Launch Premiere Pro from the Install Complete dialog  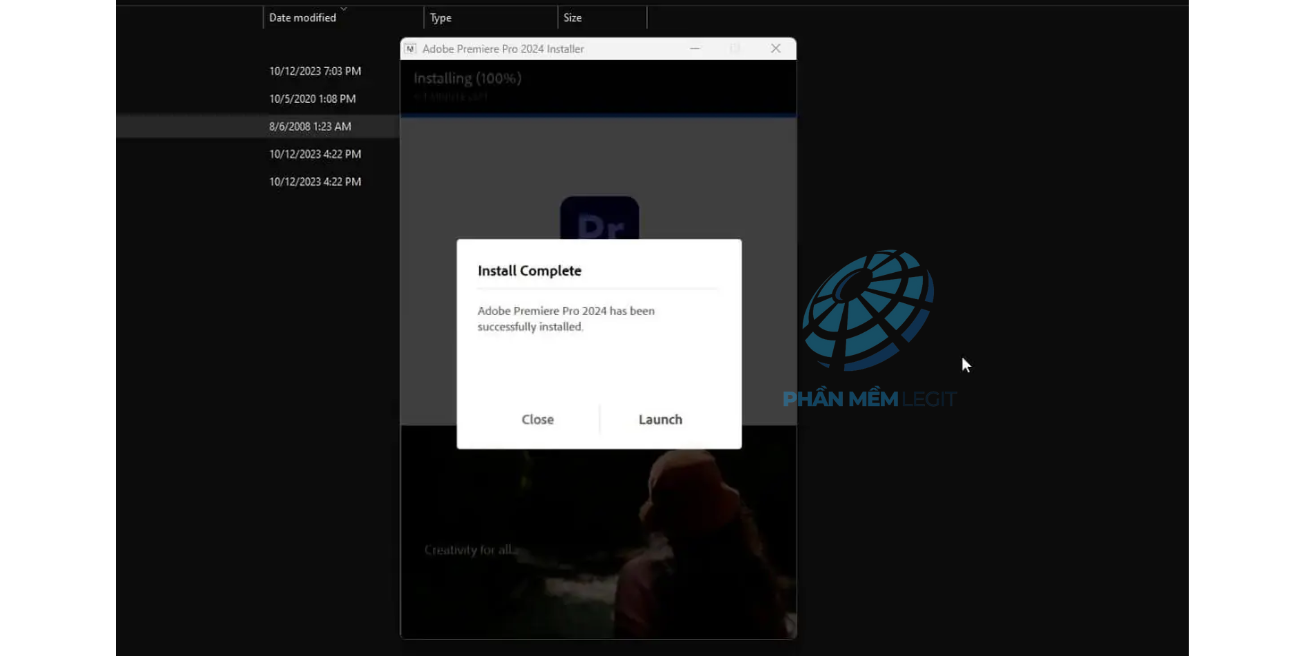[660, 419]
